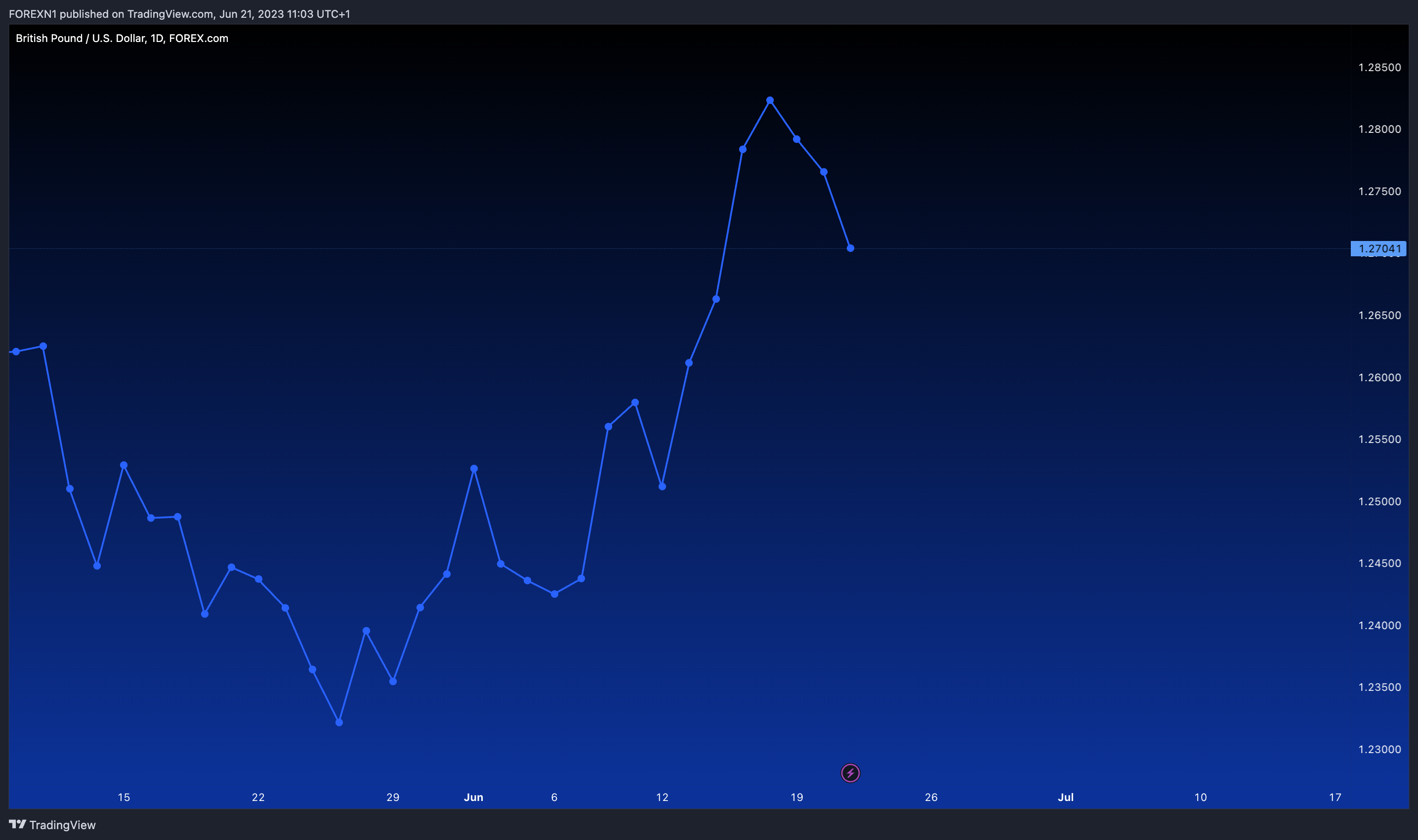Click the date label 29 on time axis
Viewport: 1418px width, 840px height.
pyautogui.click(x=393, y=797)
